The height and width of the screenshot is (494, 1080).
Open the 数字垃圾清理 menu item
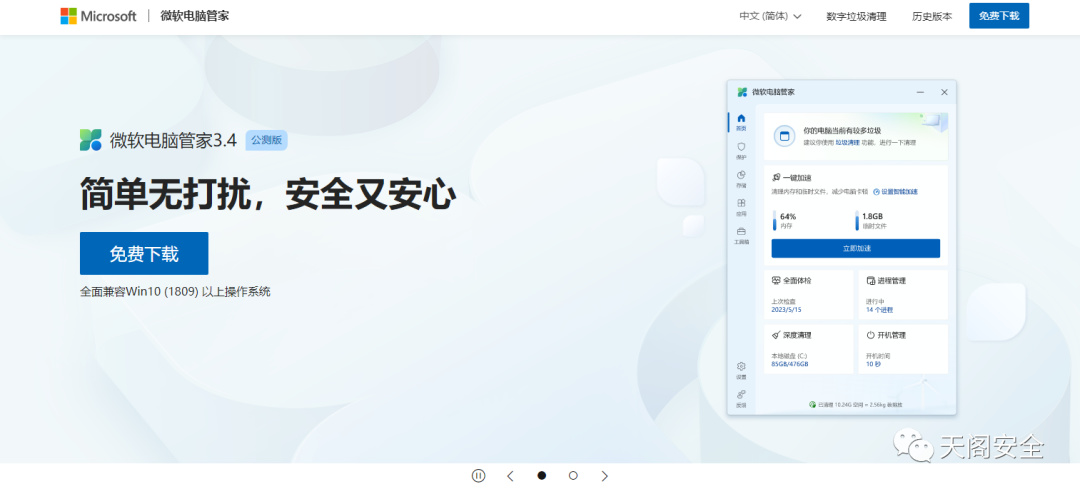[856, 17]
